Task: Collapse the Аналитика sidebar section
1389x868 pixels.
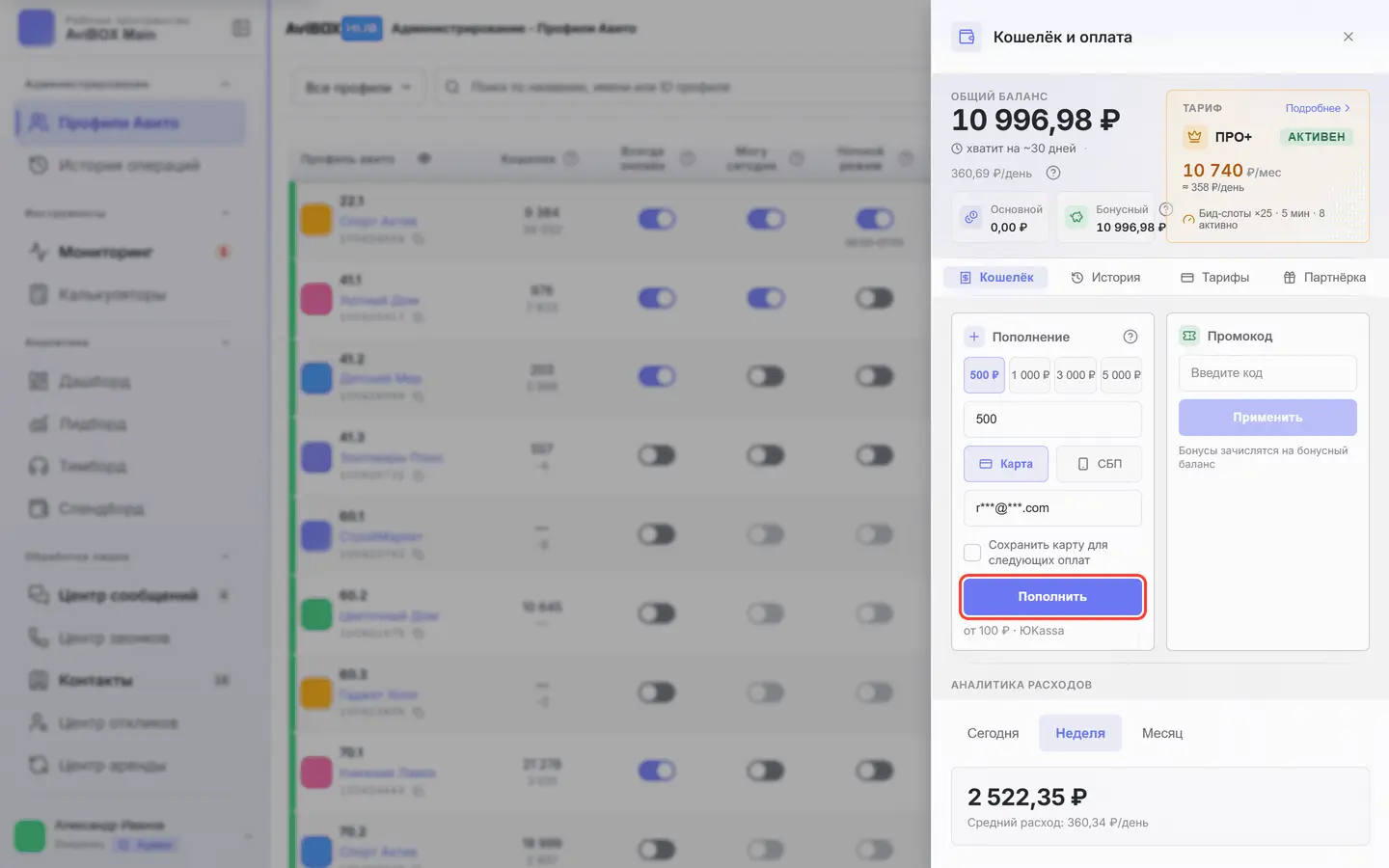Action: [226, 342]
